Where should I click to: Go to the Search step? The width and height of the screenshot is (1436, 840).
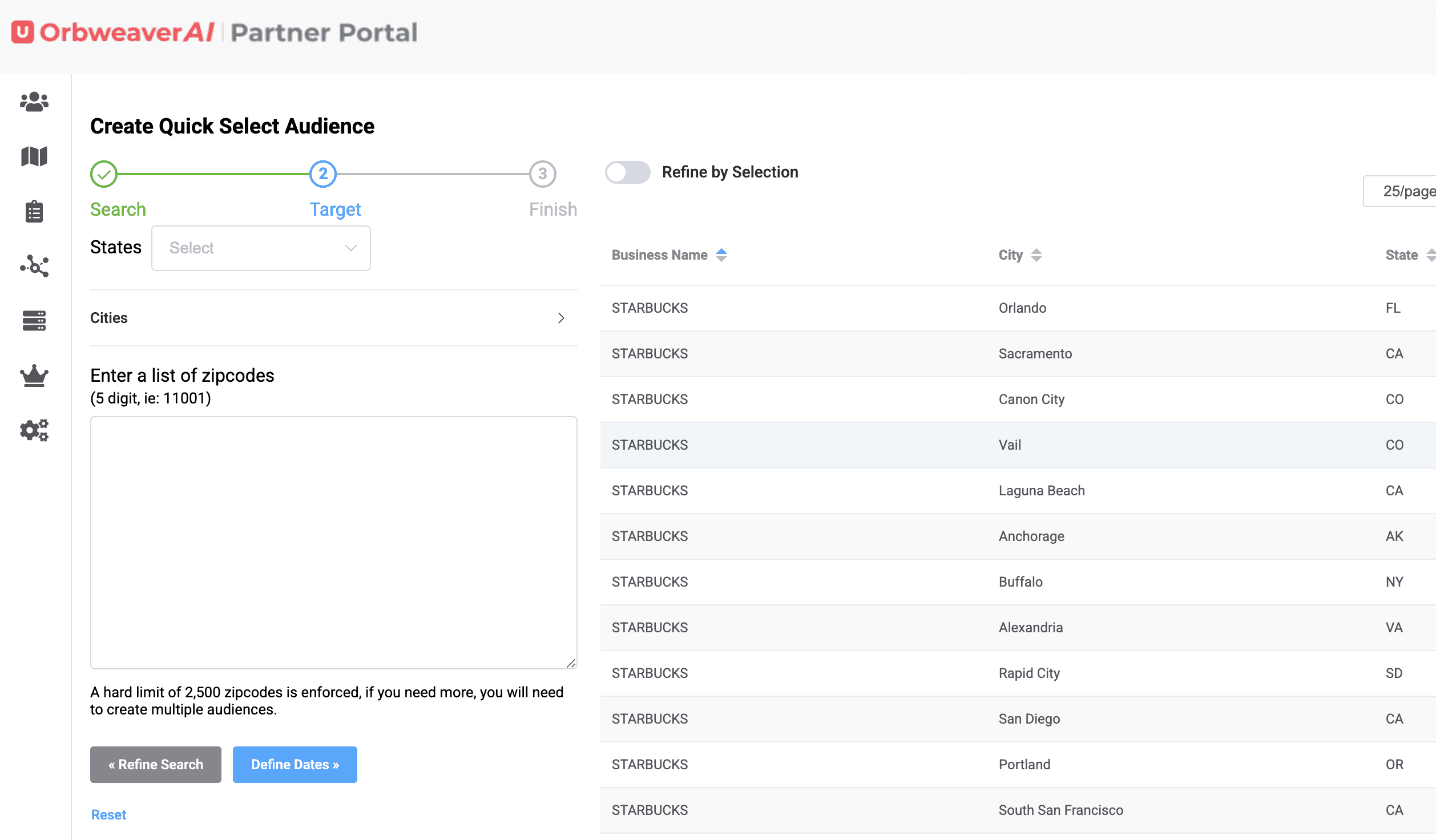(x=104, y=174)
